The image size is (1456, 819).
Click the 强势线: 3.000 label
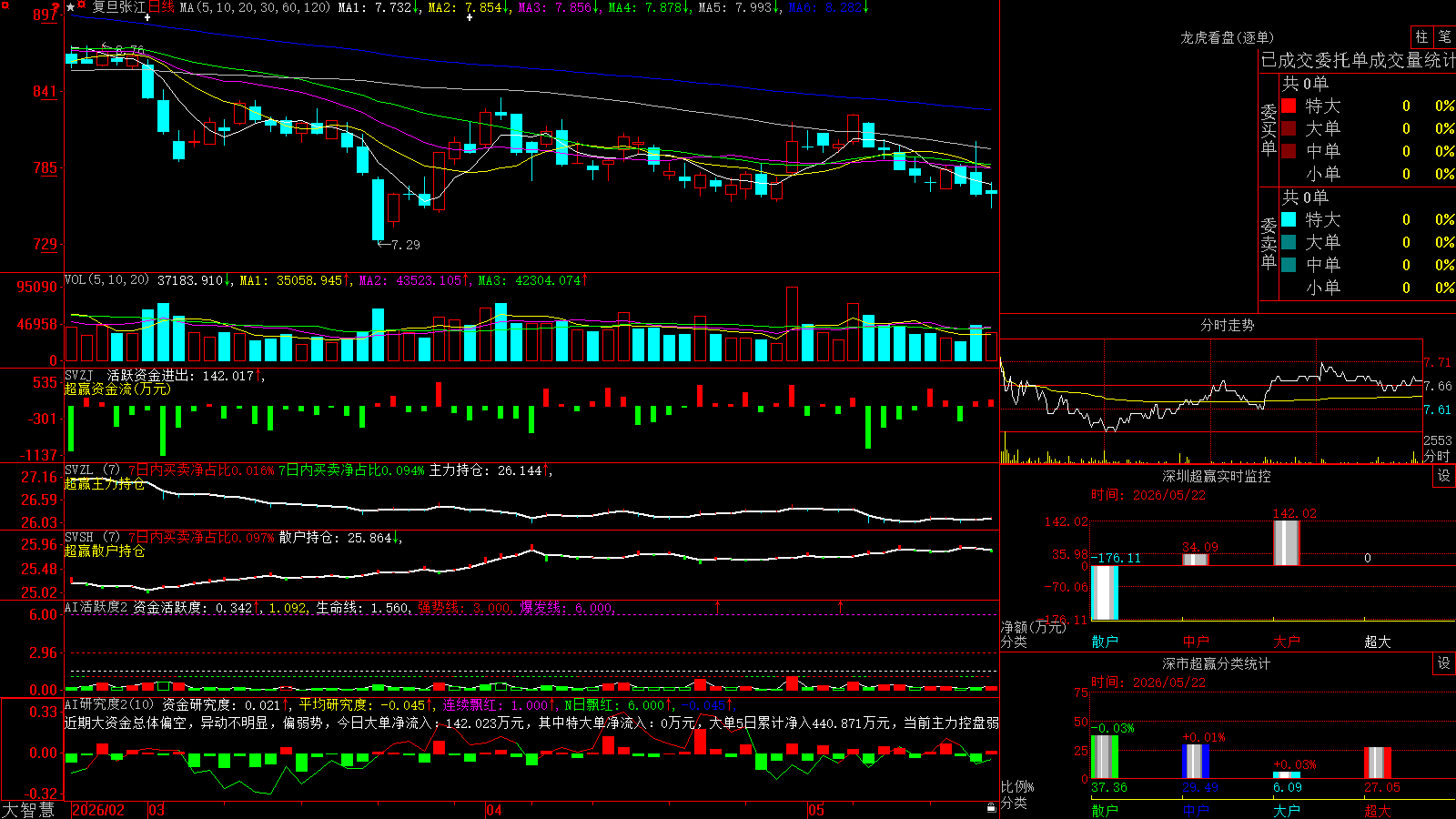tap(464, 607)
